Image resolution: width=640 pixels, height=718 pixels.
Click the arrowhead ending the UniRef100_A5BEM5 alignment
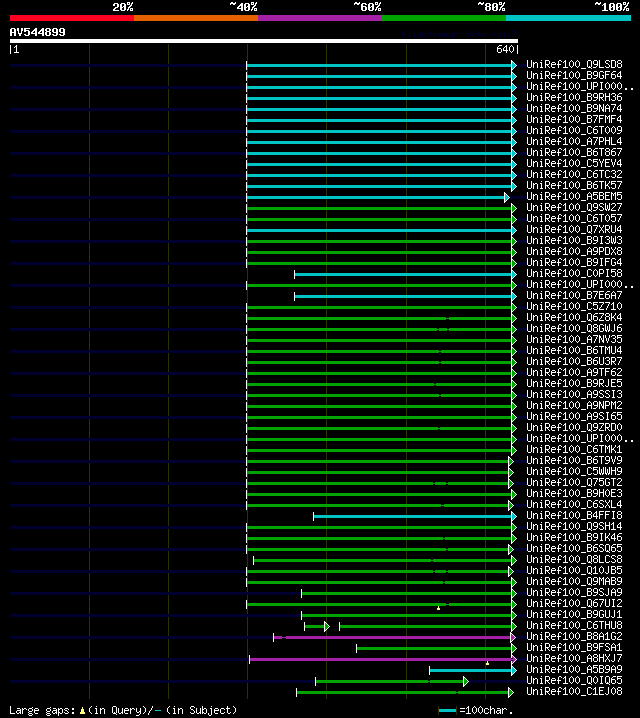[x=506, y=197]
